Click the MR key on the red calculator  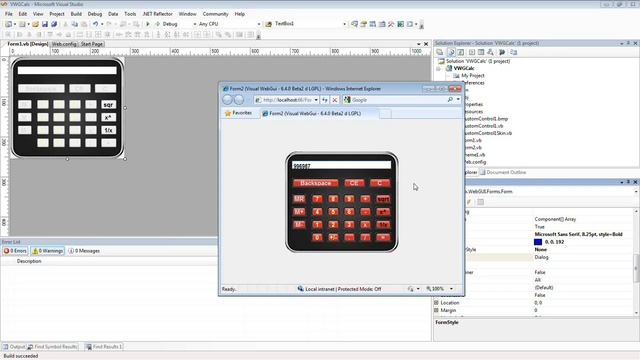click(299, 199)
